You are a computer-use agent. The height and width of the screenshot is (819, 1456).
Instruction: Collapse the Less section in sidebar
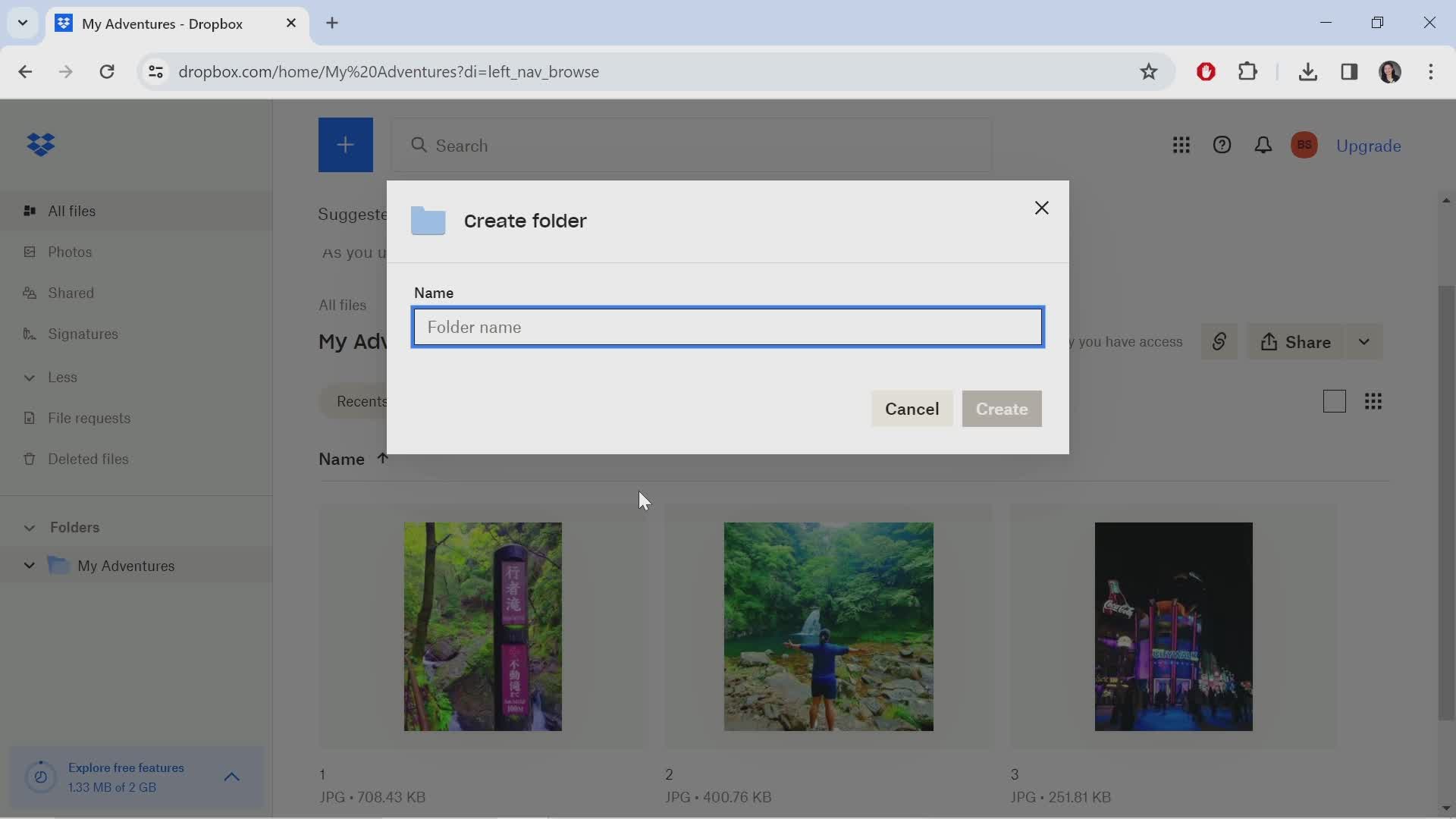pyautogui.click(x=29, y=376)
